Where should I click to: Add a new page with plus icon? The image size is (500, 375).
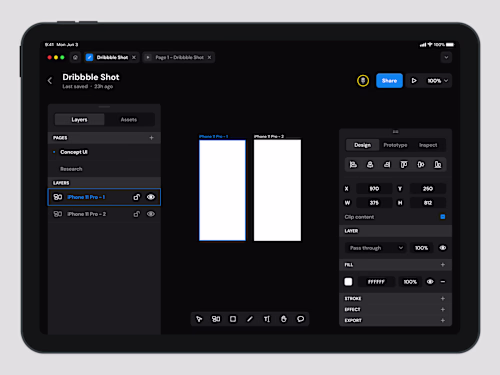click(x=151, y=138)
